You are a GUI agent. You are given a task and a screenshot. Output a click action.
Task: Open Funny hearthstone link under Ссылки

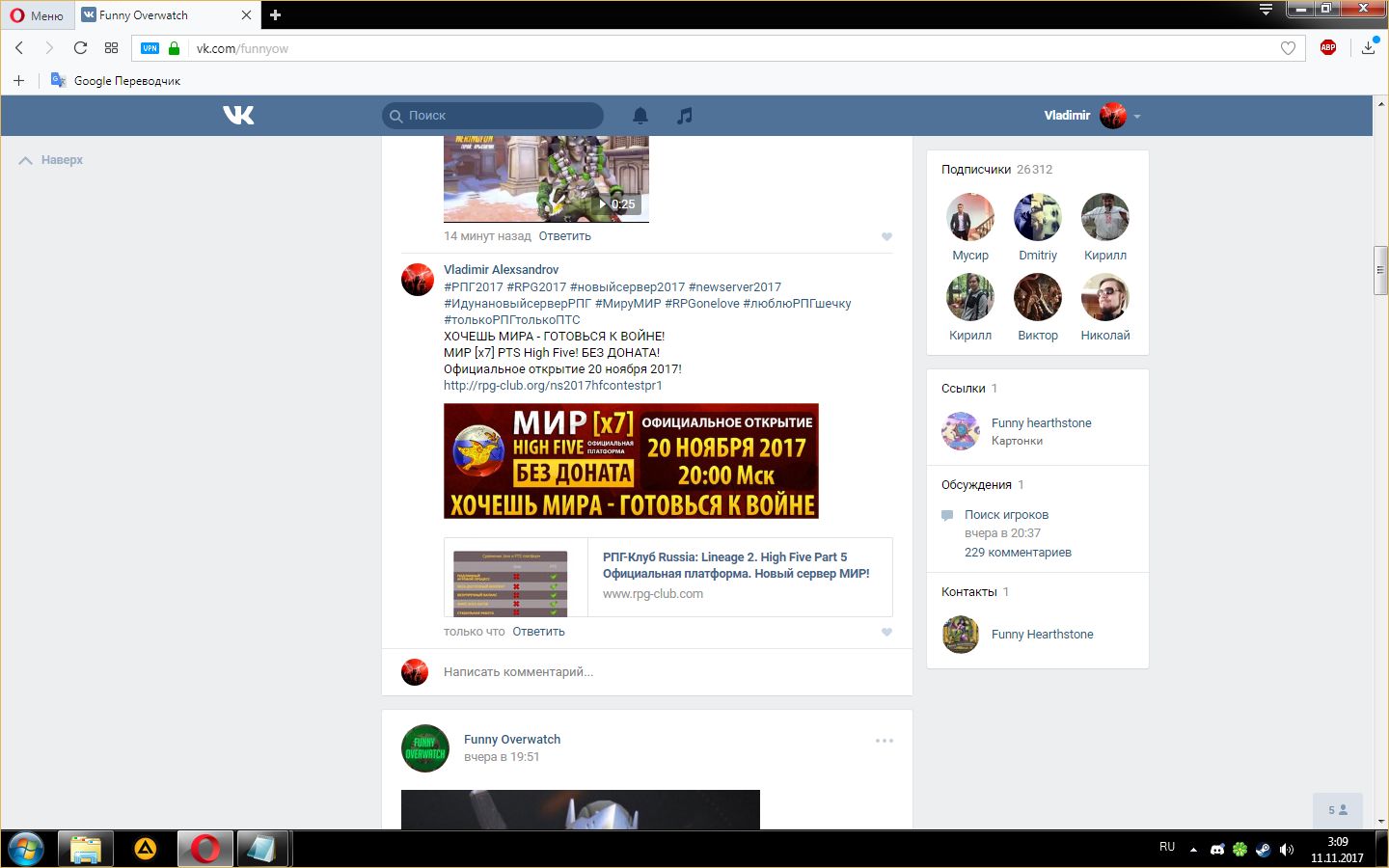[x=1042, y=423]
